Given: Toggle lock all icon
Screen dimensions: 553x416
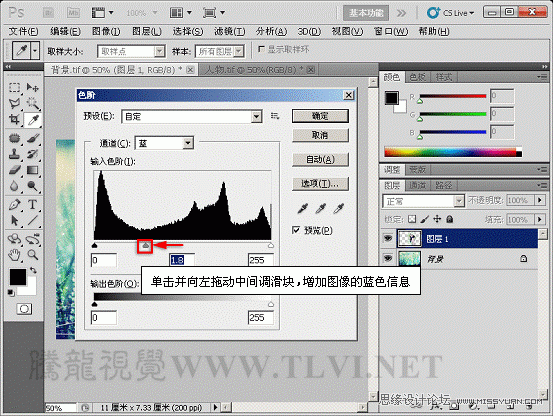Looking at the screenshot, I should [x=449, y=219].
